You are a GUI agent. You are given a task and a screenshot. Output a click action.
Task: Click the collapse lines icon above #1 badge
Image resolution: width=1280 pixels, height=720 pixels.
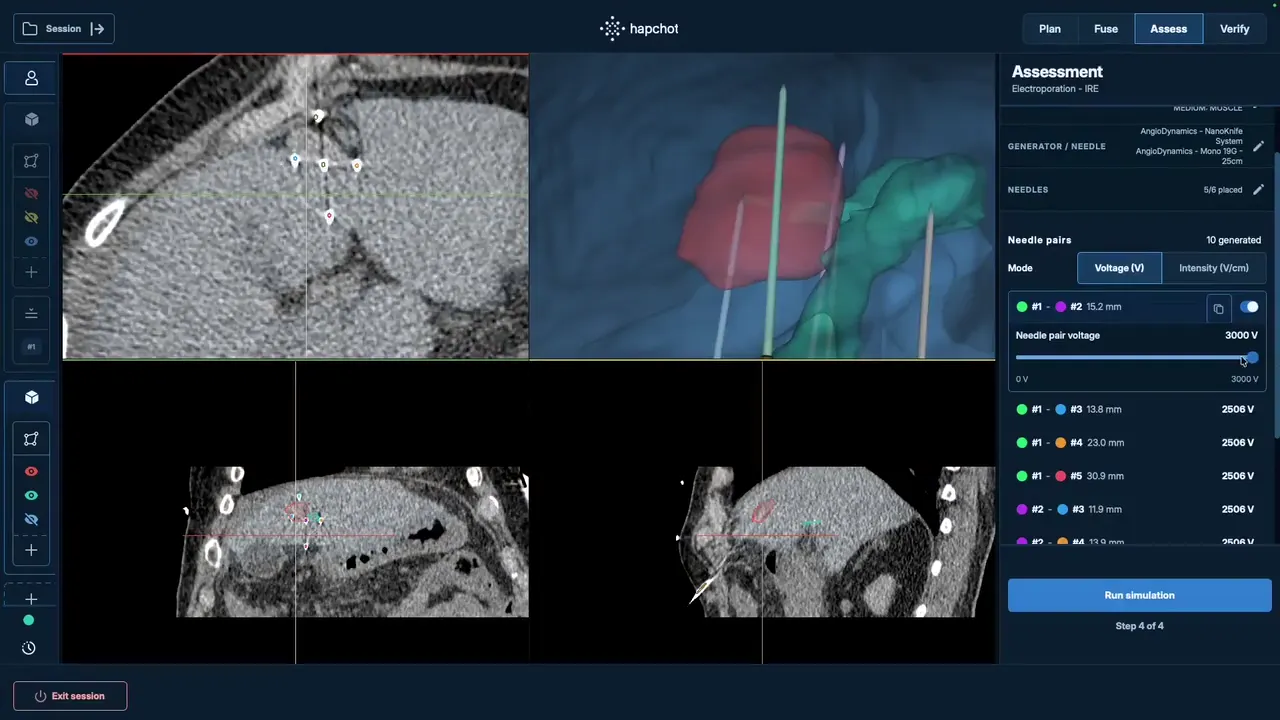31,314
